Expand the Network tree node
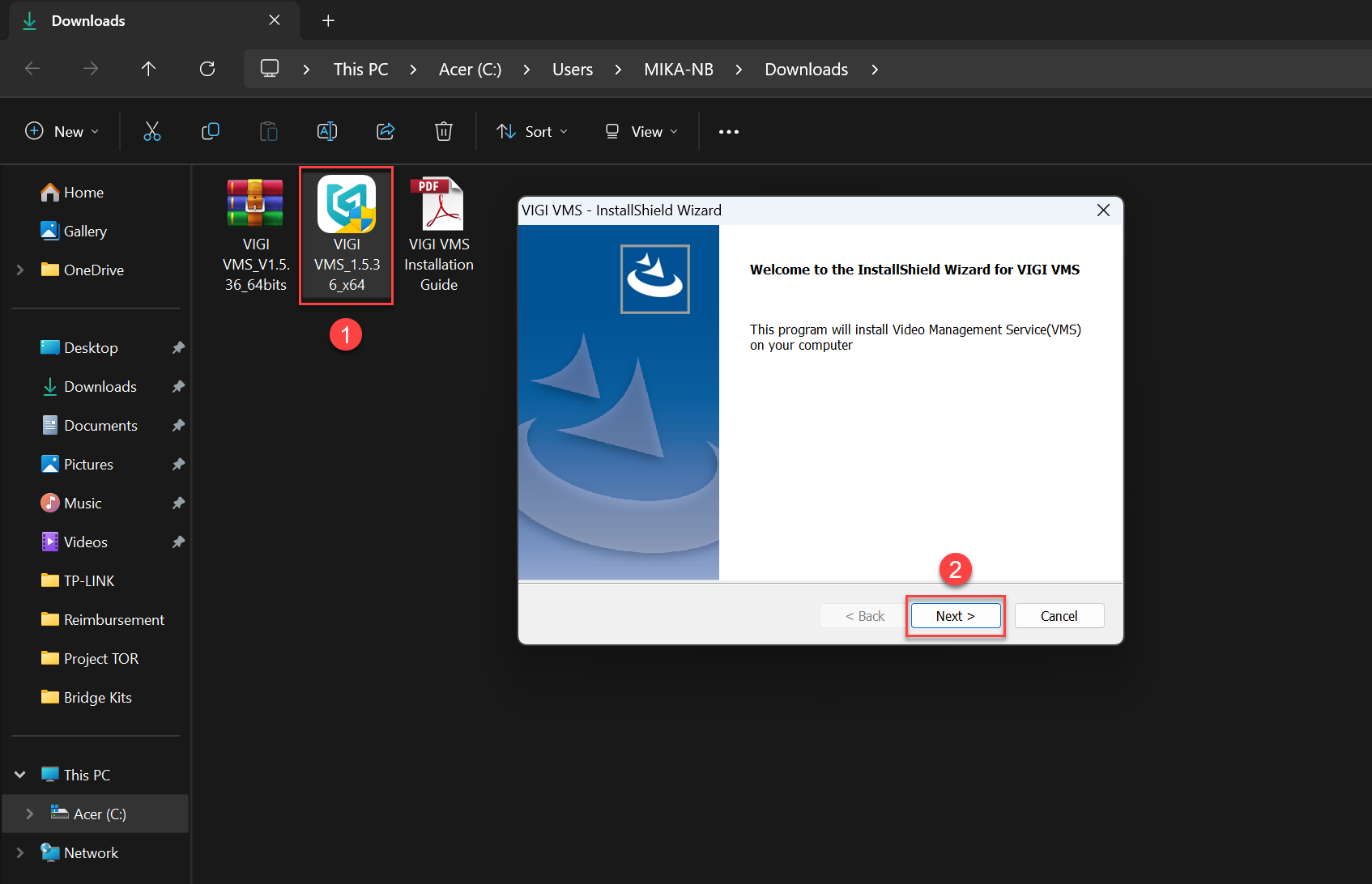1372x884 pixels. coord(20,852)
